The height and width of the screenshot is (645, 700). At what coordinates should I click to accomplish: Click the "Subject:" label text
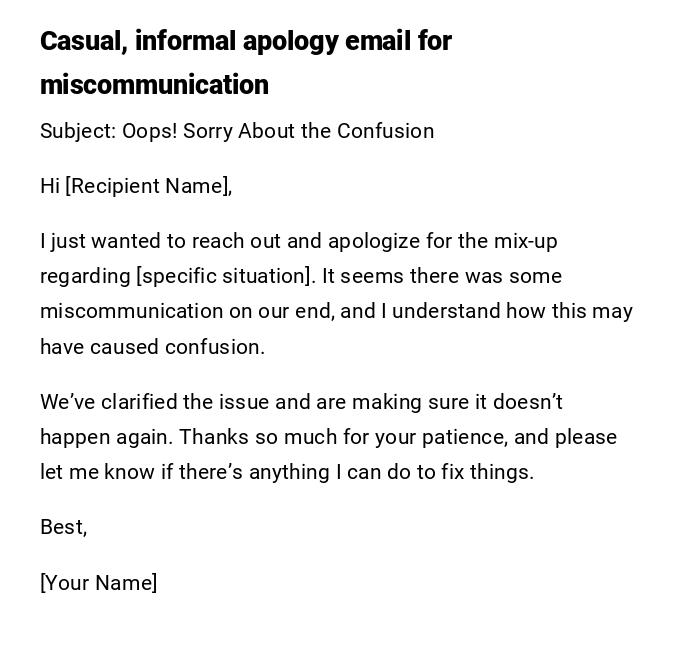point(77,131)
